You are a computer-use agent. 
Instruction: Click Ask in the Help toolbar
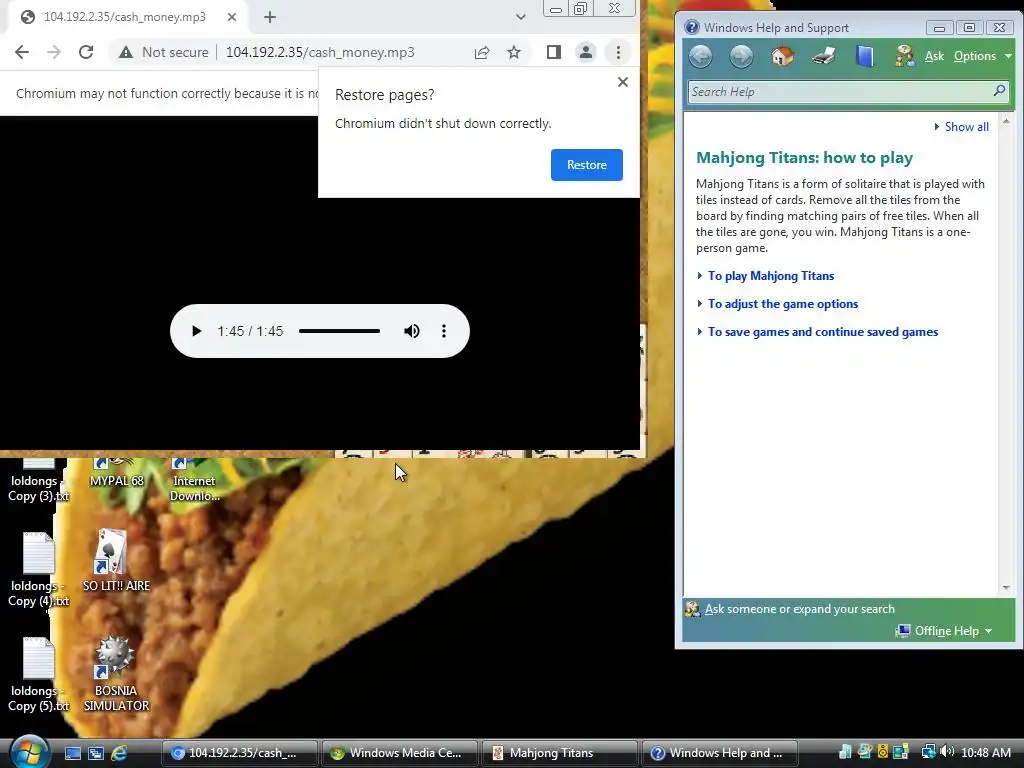[x=934, y=56]
